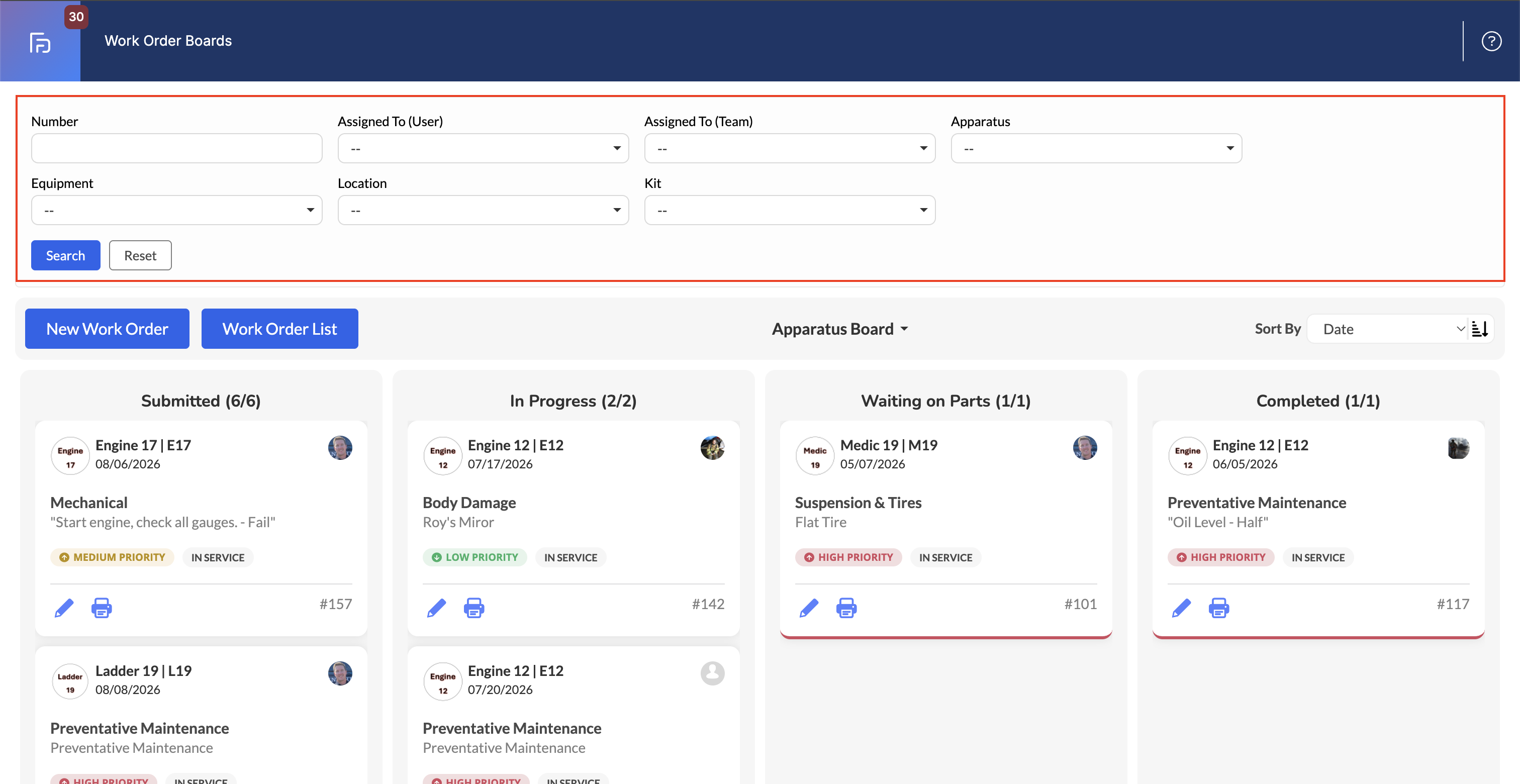
Task: Open the app logo home icon
Action: coord(40,43)
